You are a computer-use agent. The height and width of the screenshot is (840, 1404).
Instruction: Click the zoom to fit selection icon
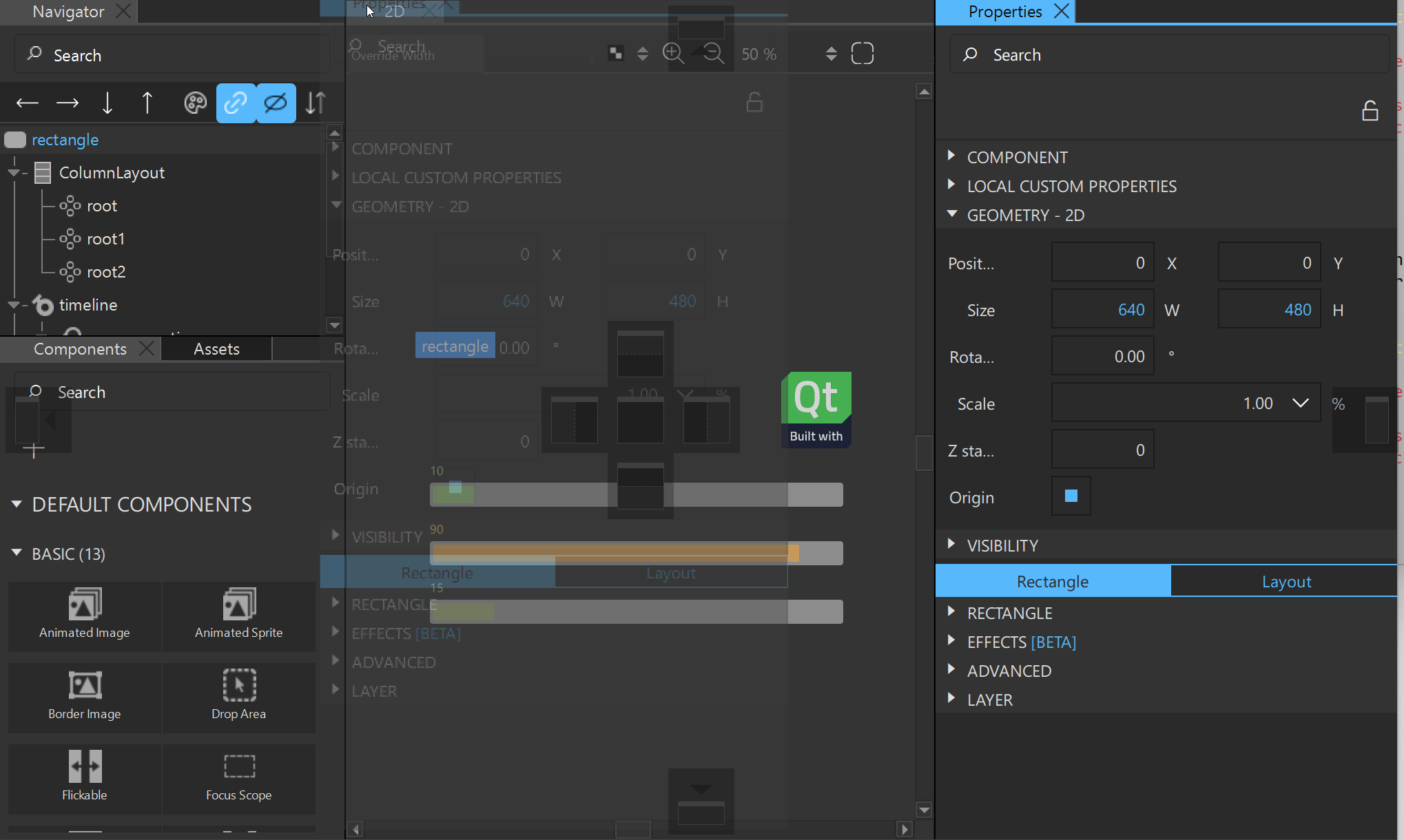862,54
